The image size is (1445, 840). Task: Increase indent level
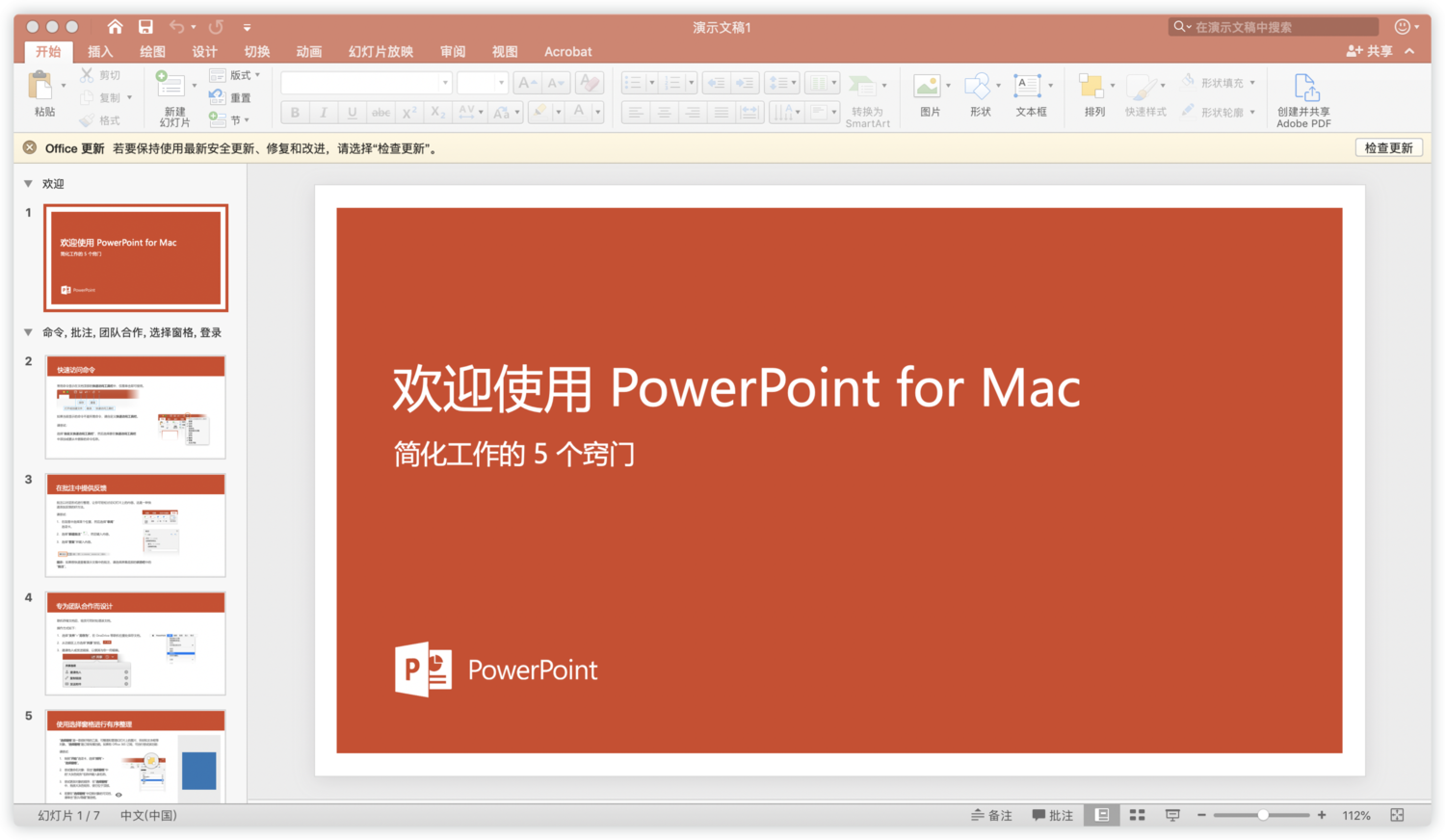point(745,84)
